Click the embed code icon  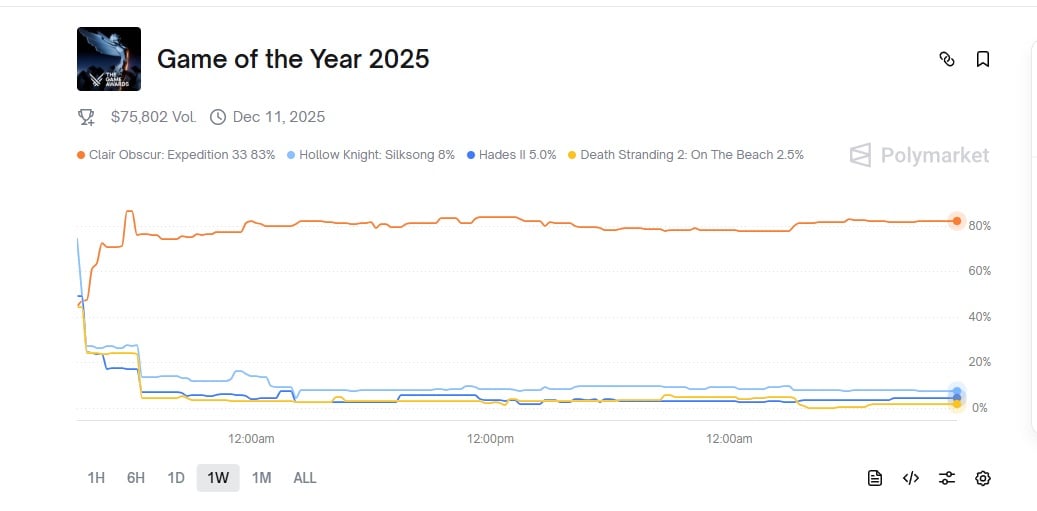click(911, 478)
